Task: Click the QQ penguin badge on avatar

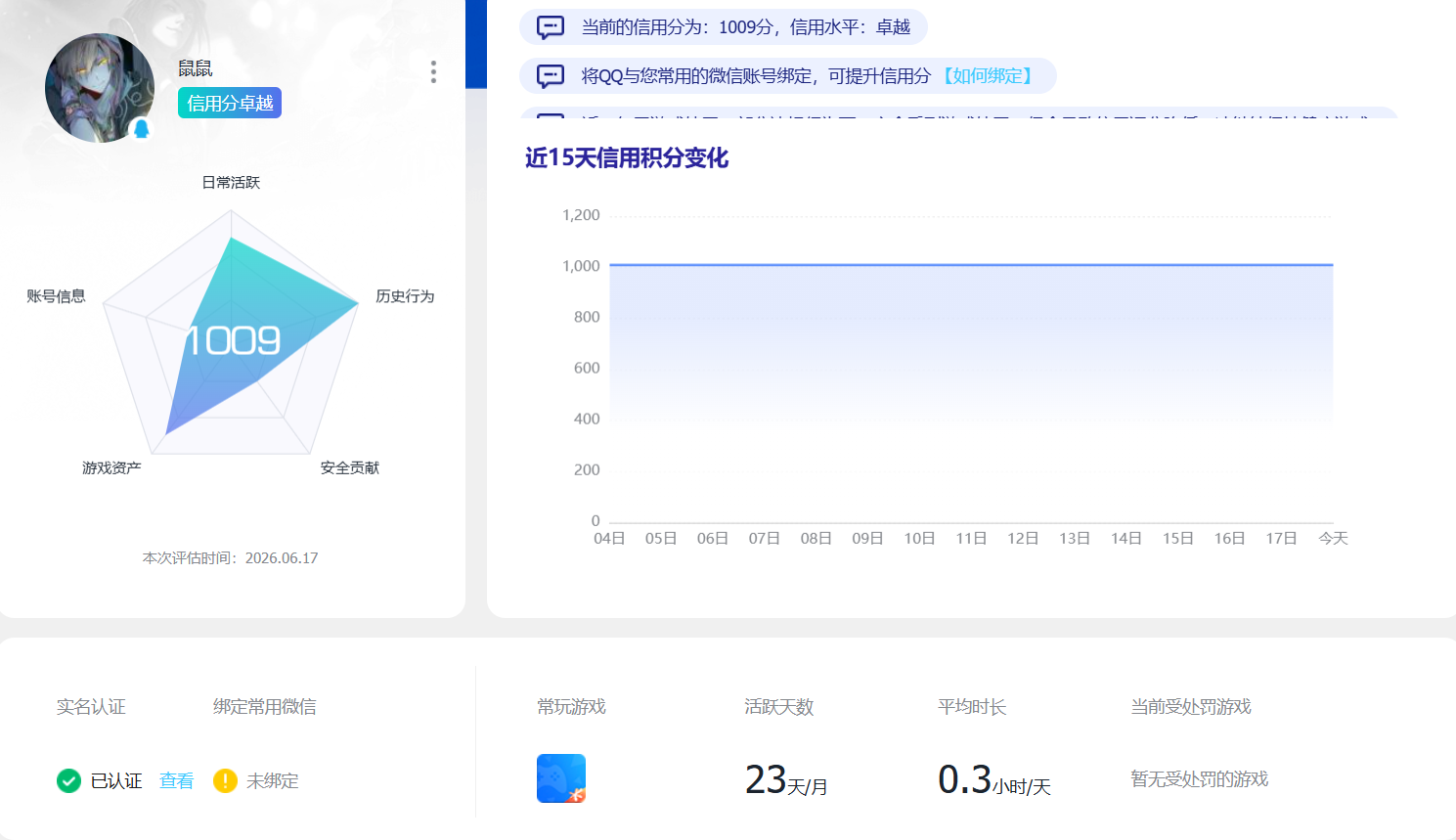Action: [142, 129]
